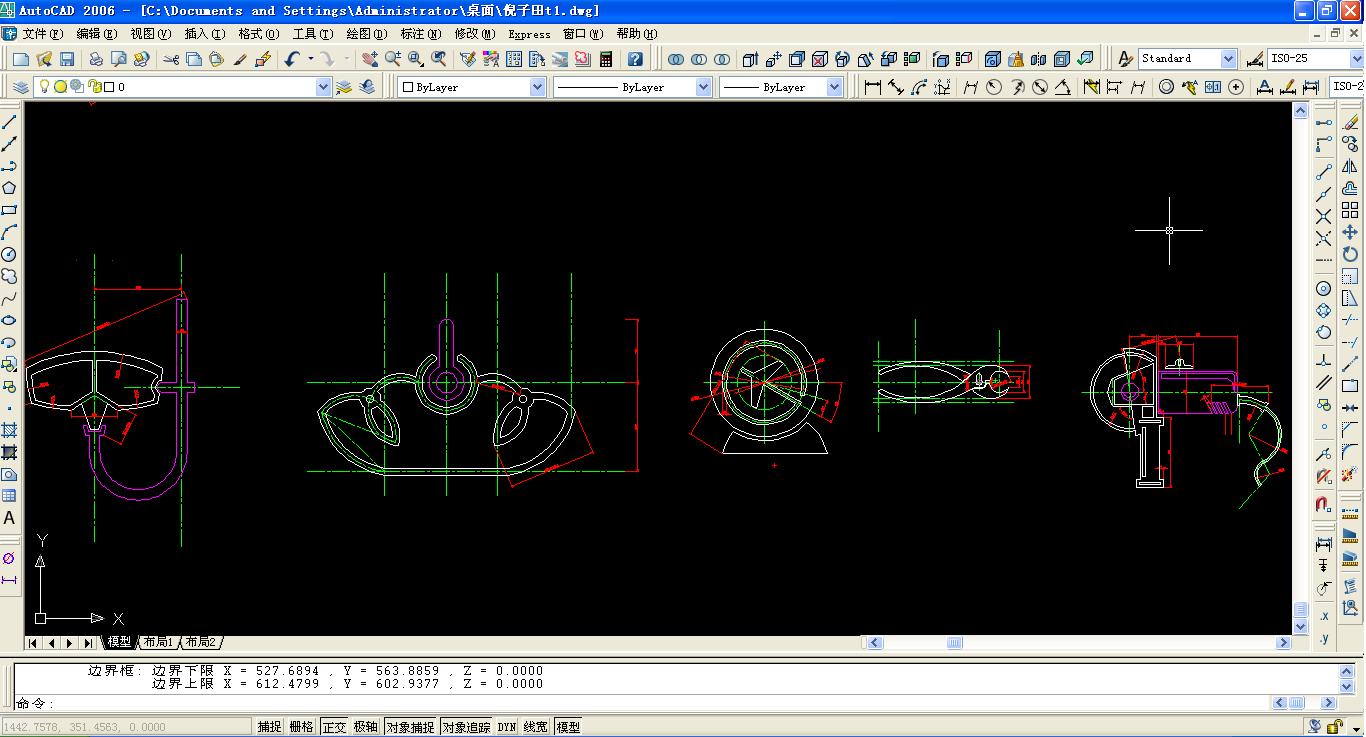The image size is (1366, 737).
Task: Toggle 正交 ortho mode in status bar
Action: (x=334, y=727)
